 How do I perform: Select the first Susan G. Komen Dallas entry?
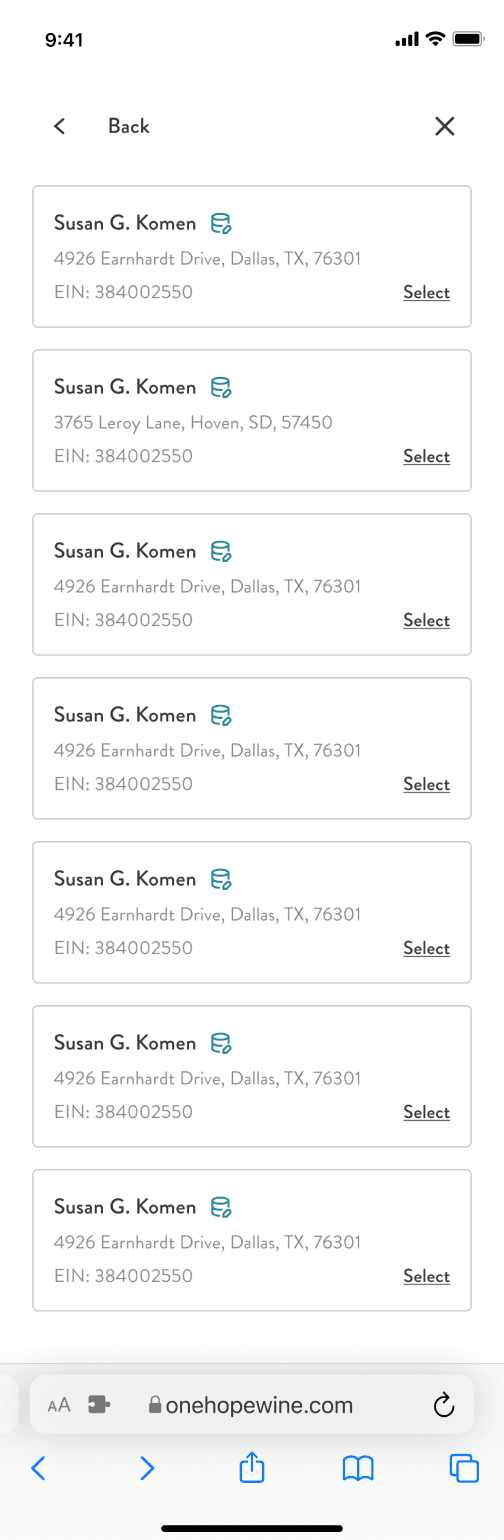click(x=427, y=292)
